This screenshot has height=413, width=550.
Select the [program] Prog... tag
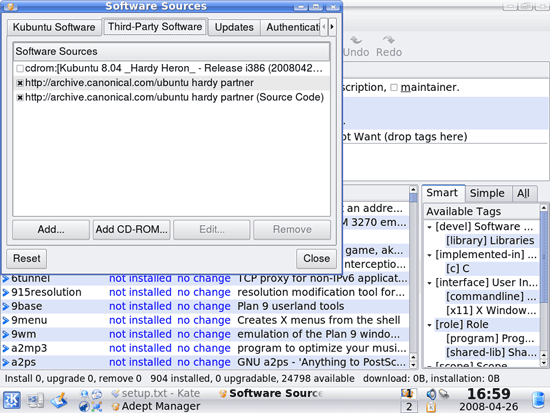point(490,339)
